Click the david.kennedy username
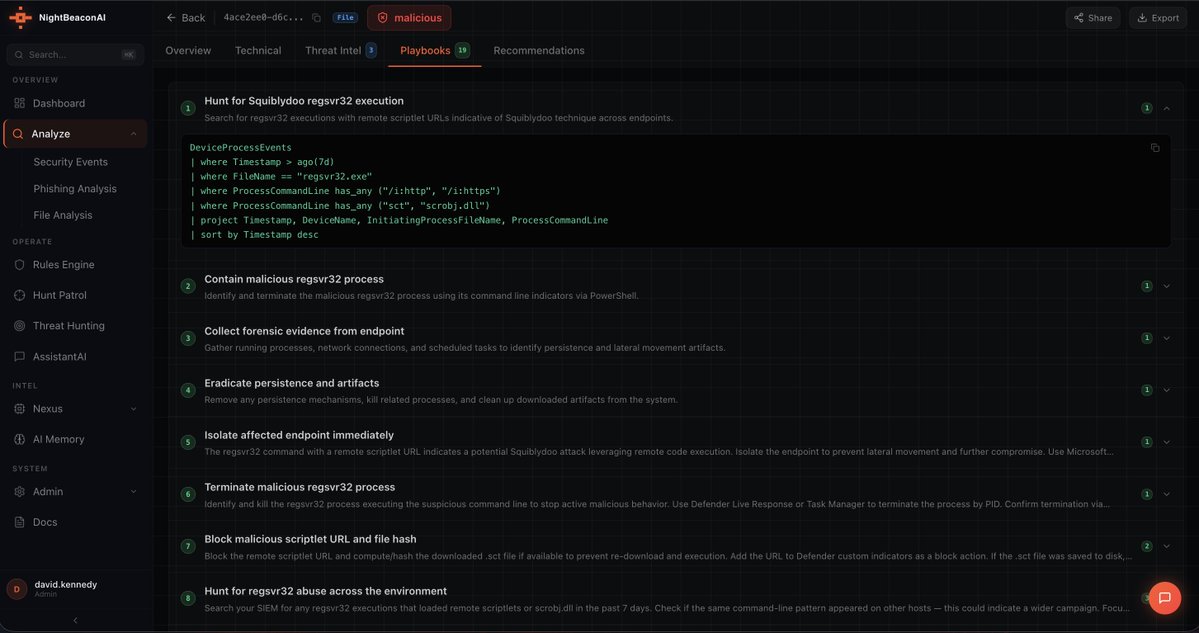 tap(66, 584)
